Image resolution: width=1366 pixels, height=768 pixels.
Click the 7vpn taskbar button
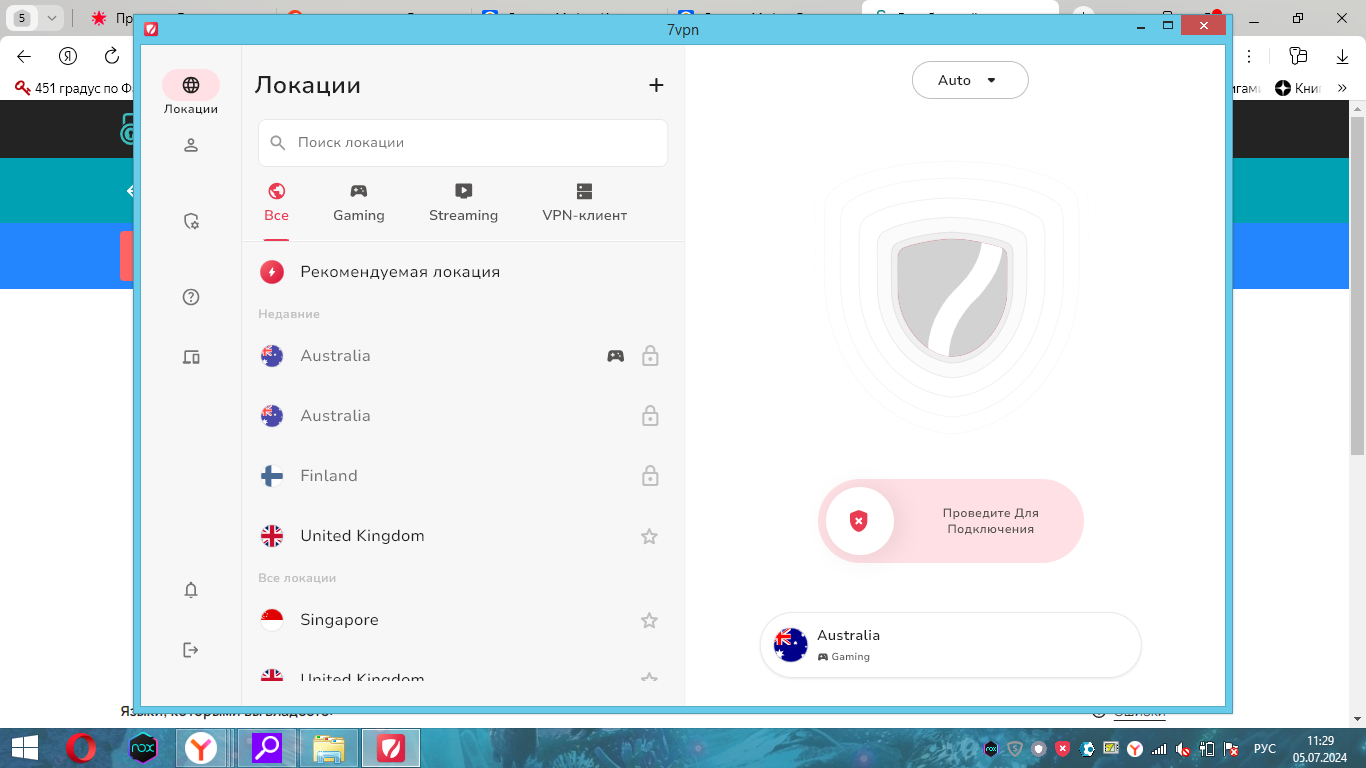coord(391,748)
